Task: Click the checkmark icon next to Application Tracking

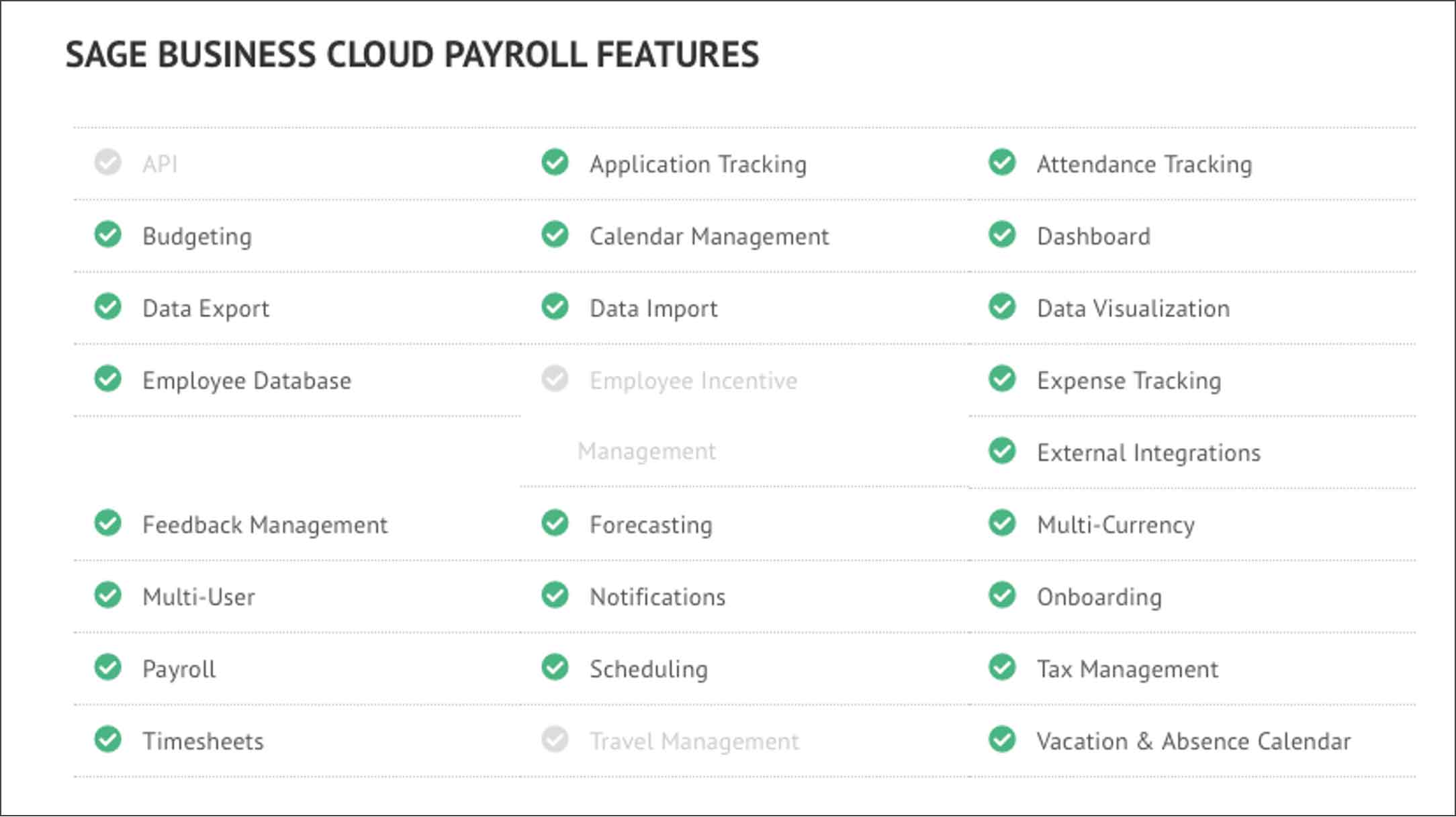Action: tap(555, 162)
